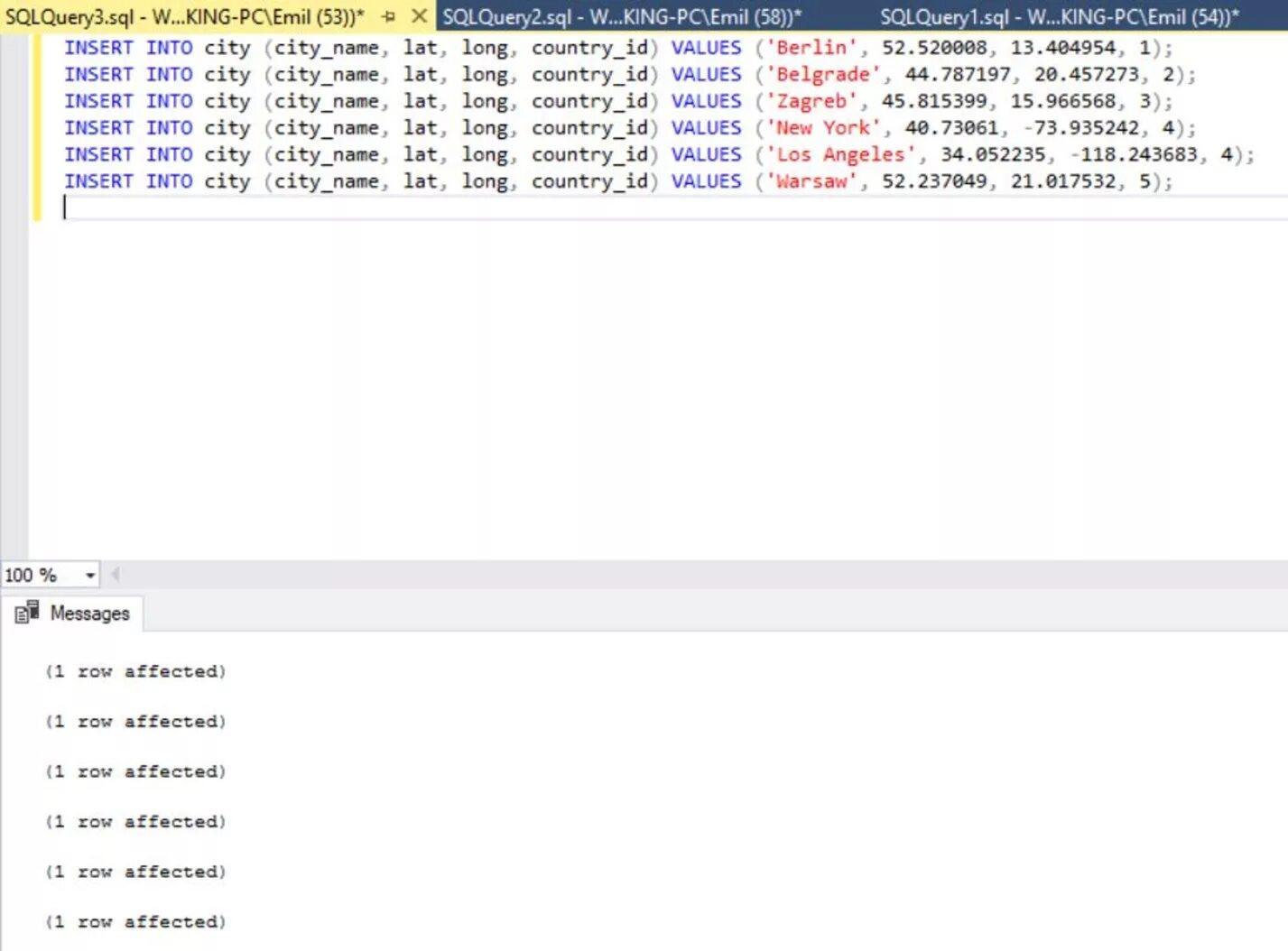Image resolution: width=1288 pixels, height=951 pixels.
Task: Switch to the SQLQuery3.sql tab
Action: 185,16
